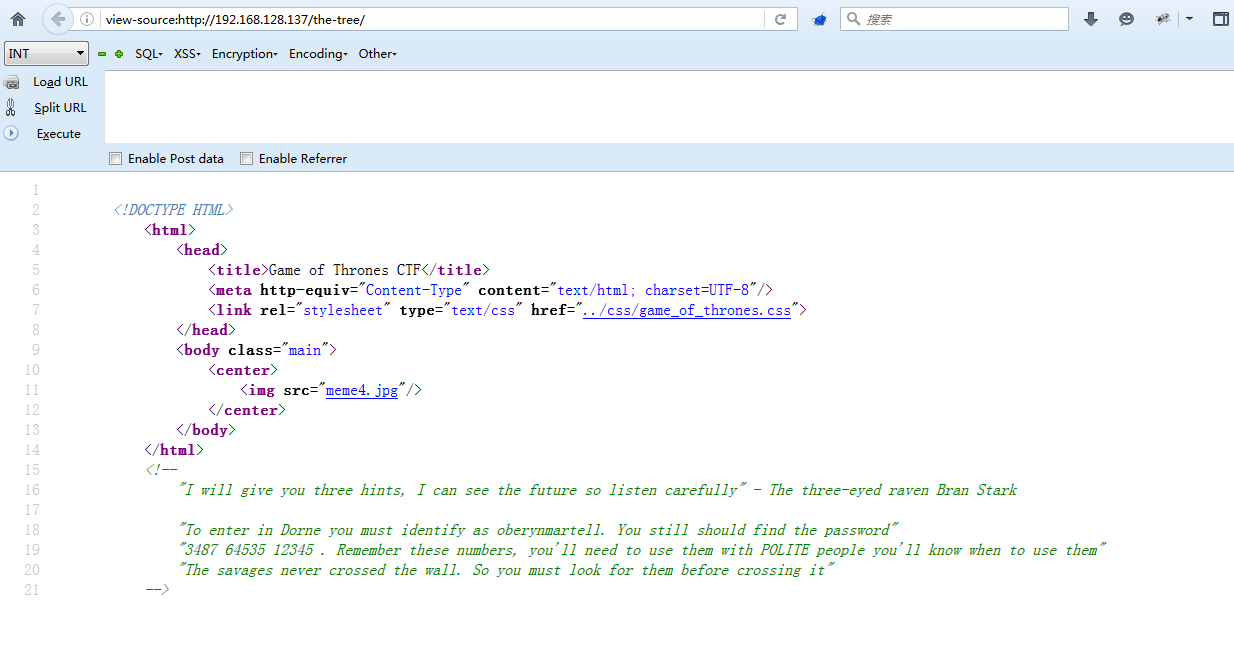This screenshot has width=1234, height=663.
Task: Open the Encoding menu
Action: pyautogui.click(x=318, y=54)
